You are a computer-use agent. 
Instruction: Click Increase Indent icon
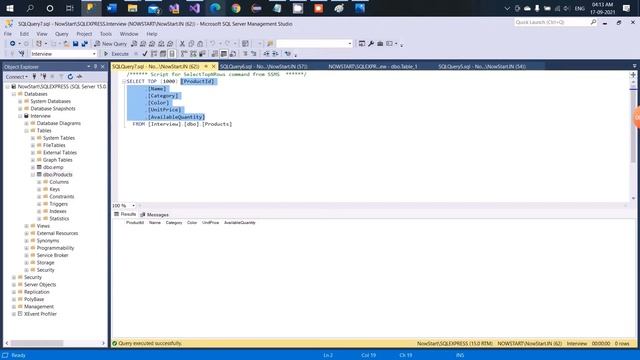(276, 53)
